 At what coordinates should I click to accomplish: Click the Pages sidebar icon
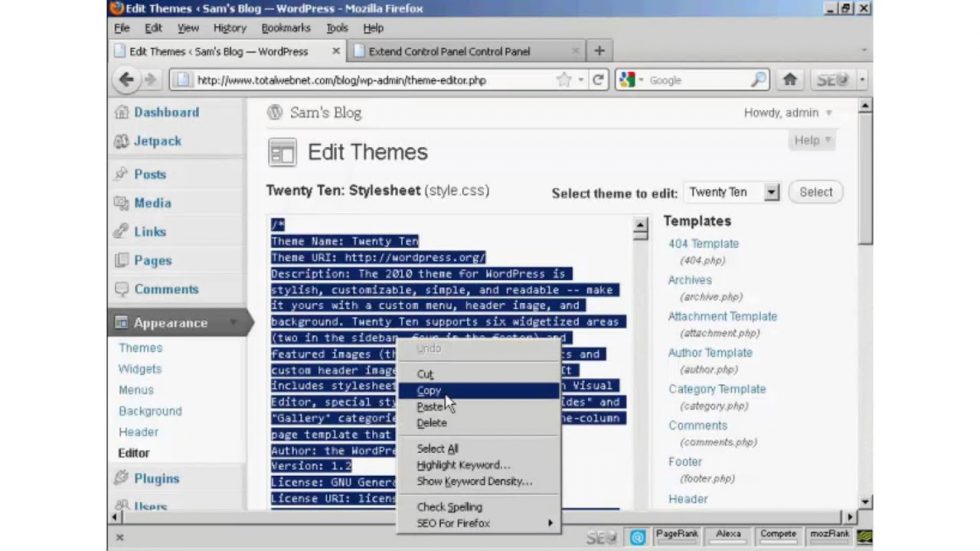point(122,260)
